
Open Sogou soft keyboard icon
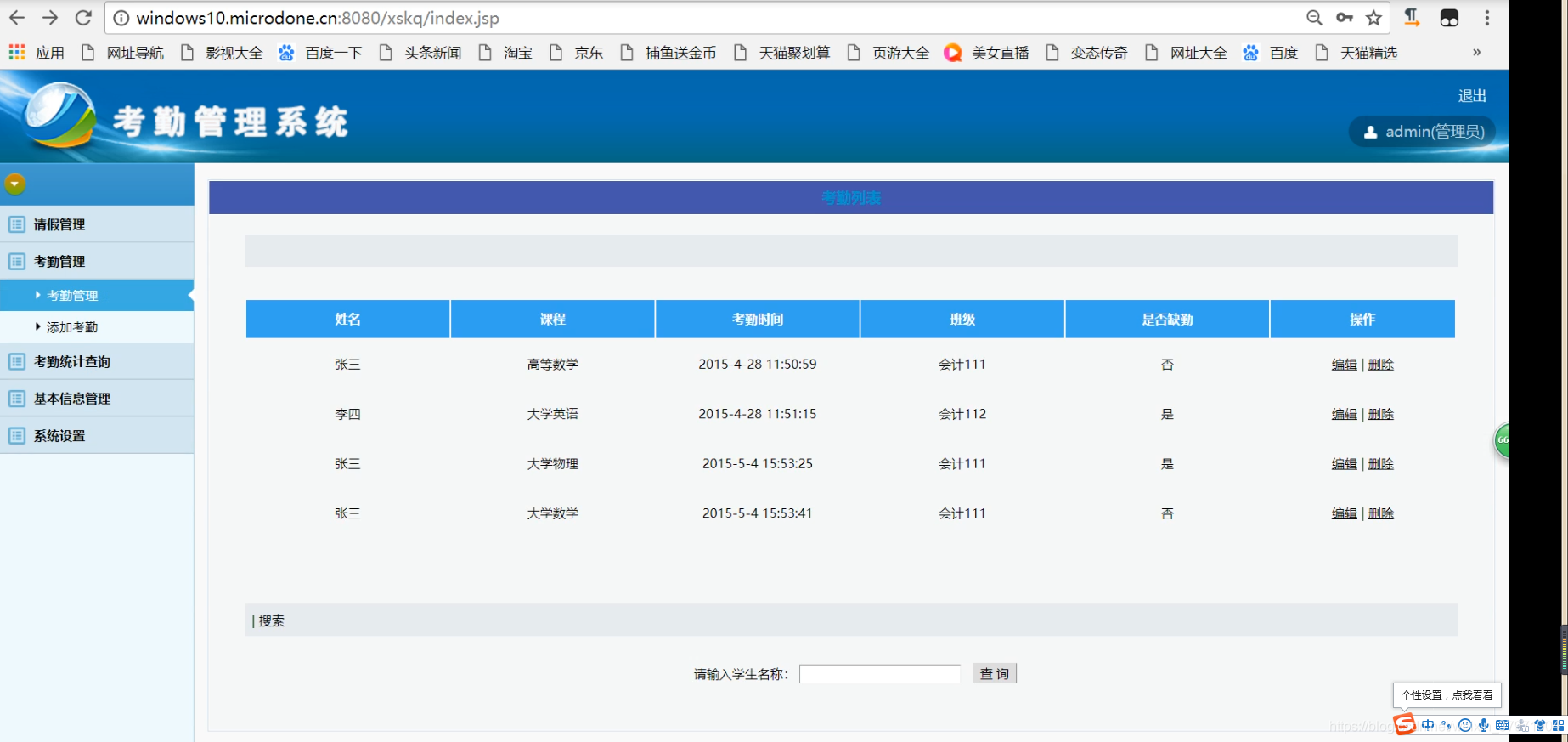(x=1502, y=725)
